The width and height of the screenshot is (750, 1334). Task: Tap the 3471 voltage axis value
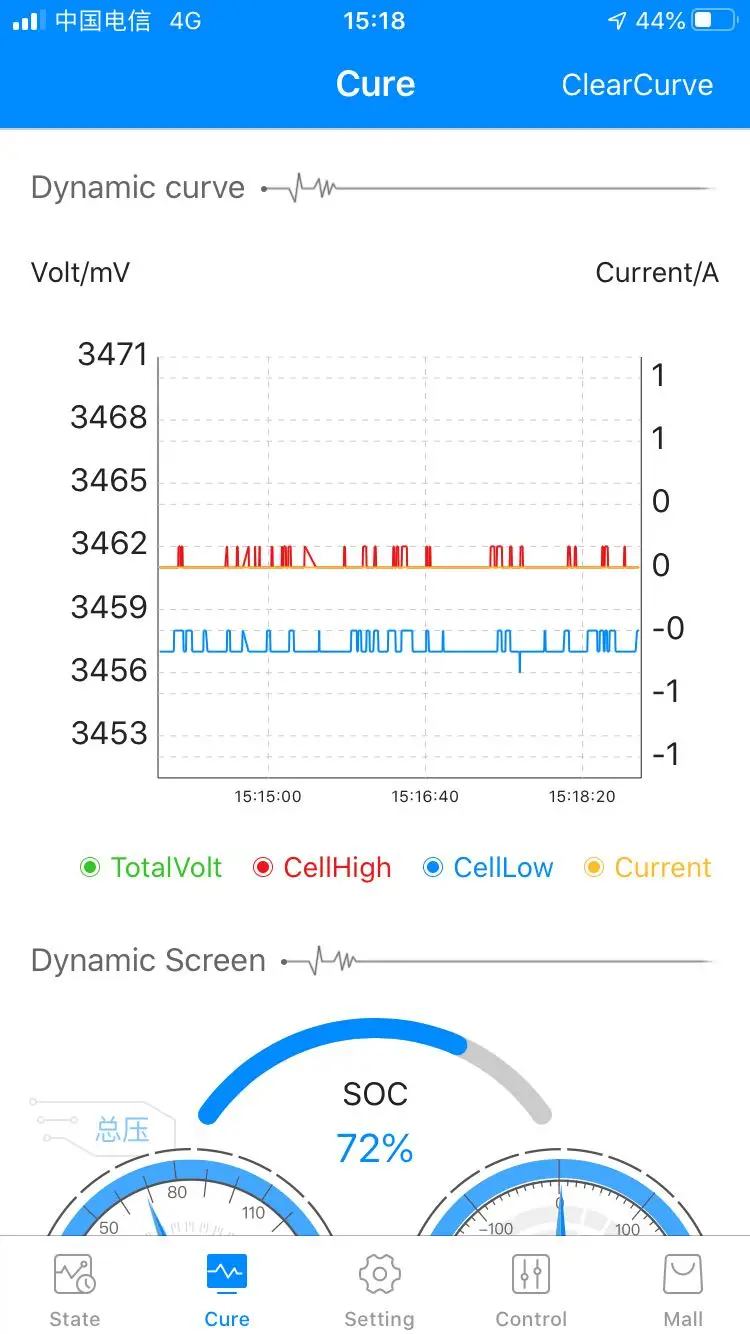[x=112, y=354]
